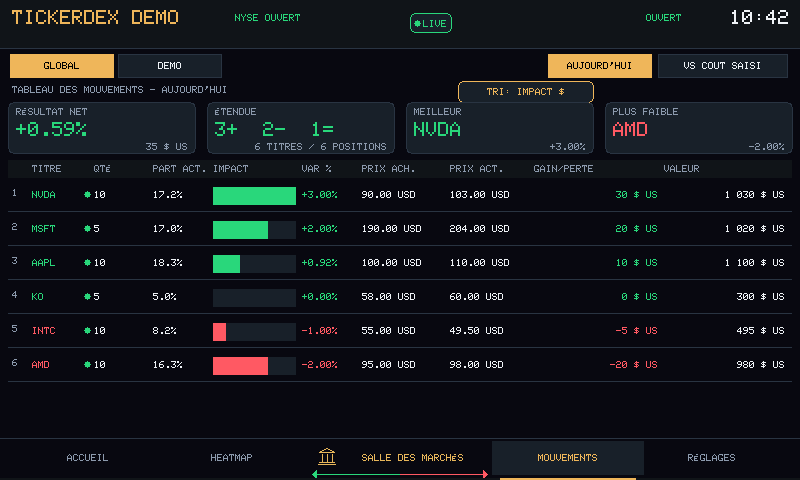Click the VAR % column header
The height and width of the screenshot is (480, 800).
point(316,169)
